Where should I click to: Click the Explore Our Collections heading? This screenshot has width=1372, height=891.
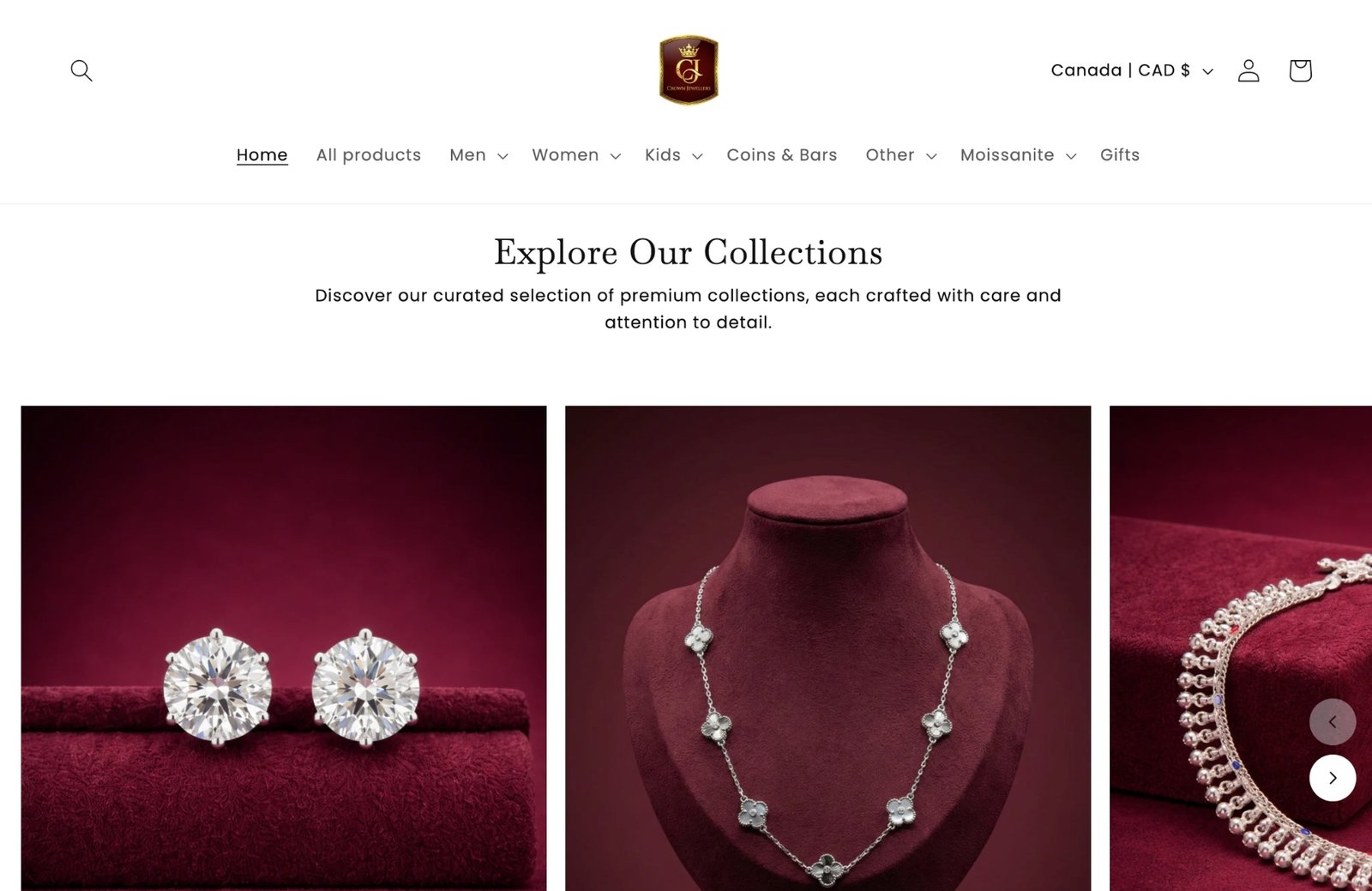click(688, 252)
